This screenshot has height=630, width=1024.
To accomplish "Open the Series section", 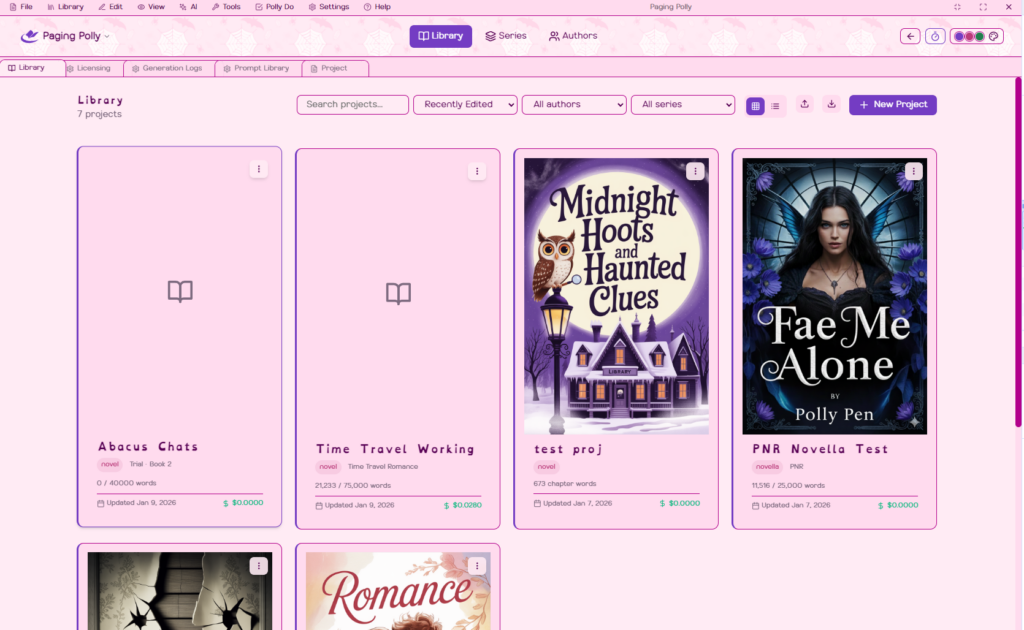I will [x=506, y=36].
